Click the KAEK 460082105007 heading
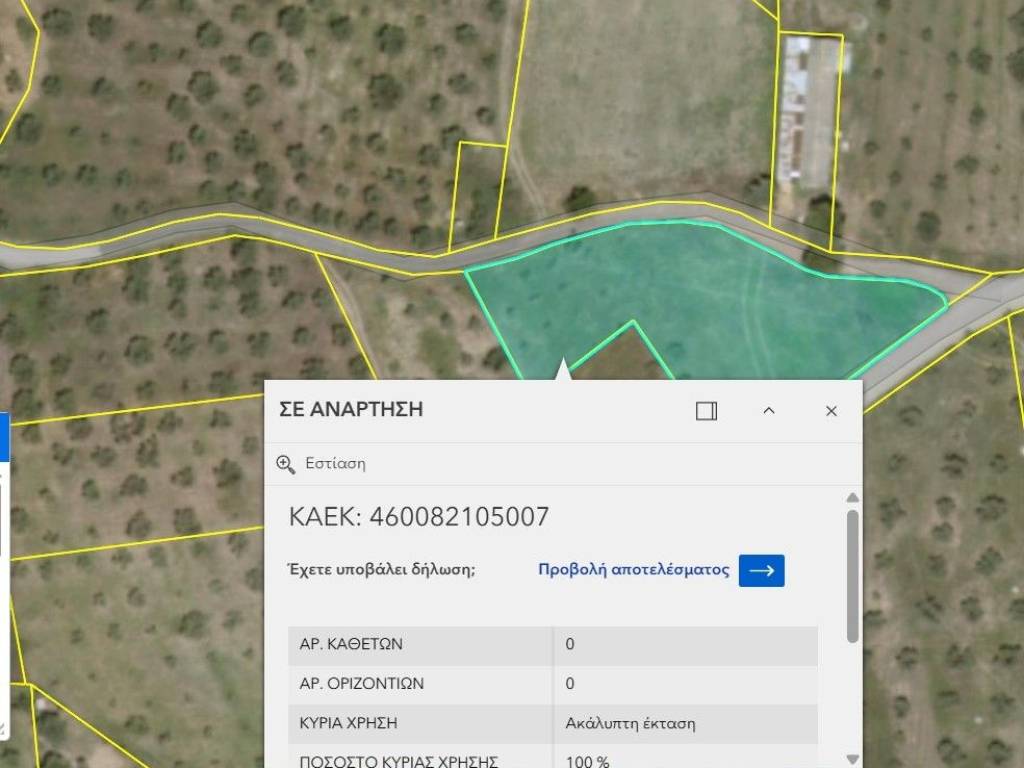Viewport: 1024px width, 768px height. click(x=419, y=517)
